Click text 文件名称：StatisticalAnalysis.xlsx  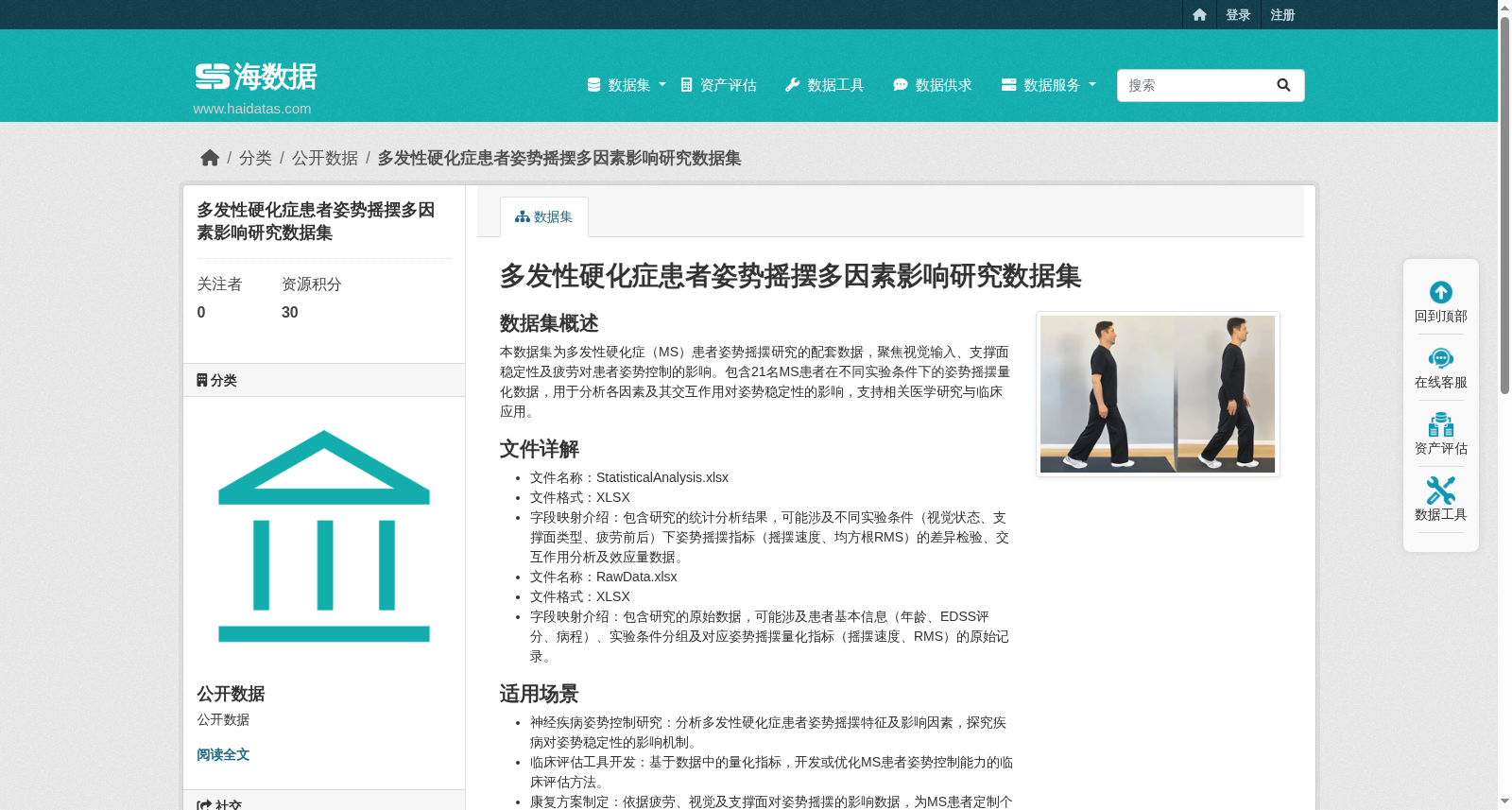629,477
